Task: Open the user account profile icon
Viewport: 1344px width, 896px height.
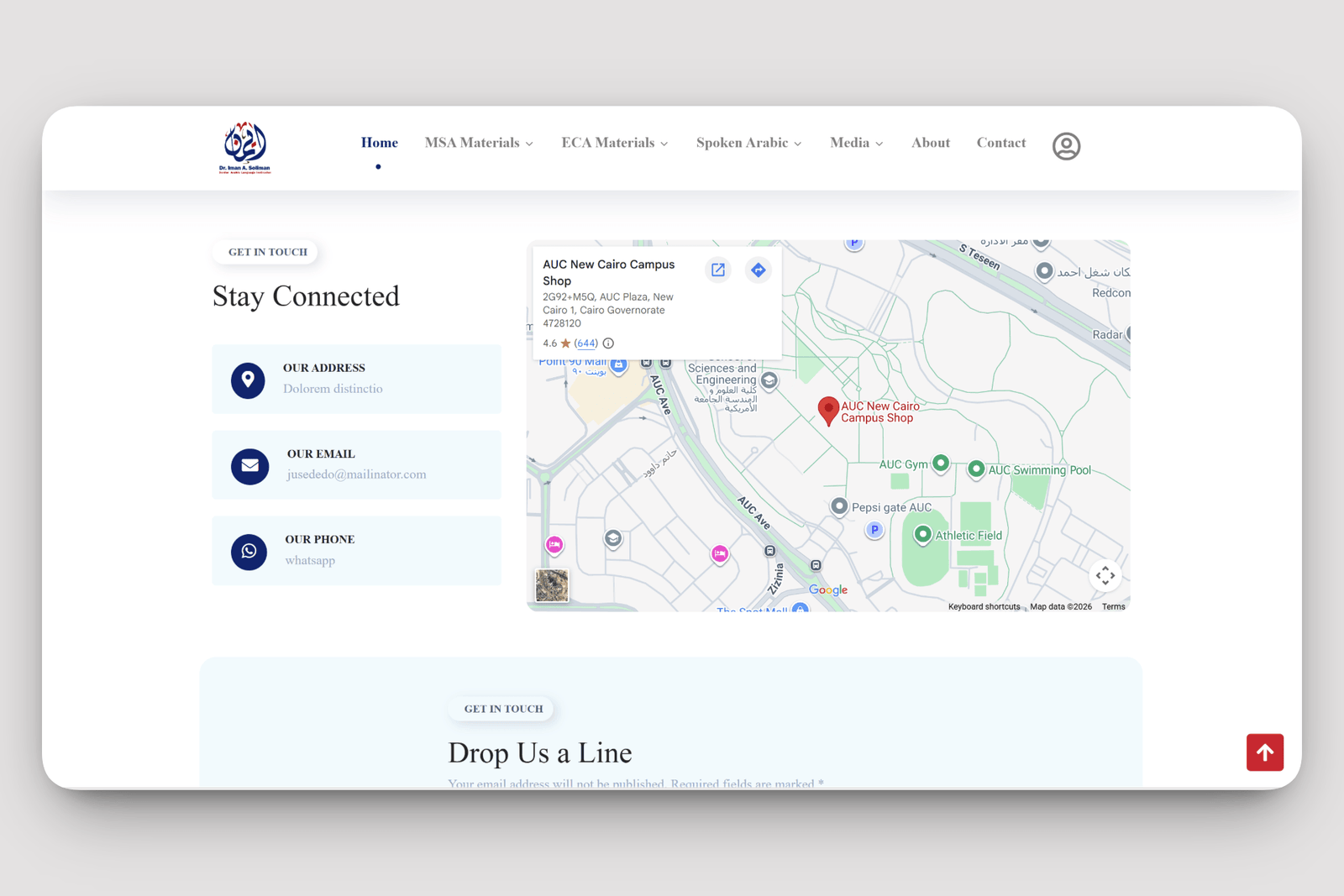Action: pos(1066,146)
